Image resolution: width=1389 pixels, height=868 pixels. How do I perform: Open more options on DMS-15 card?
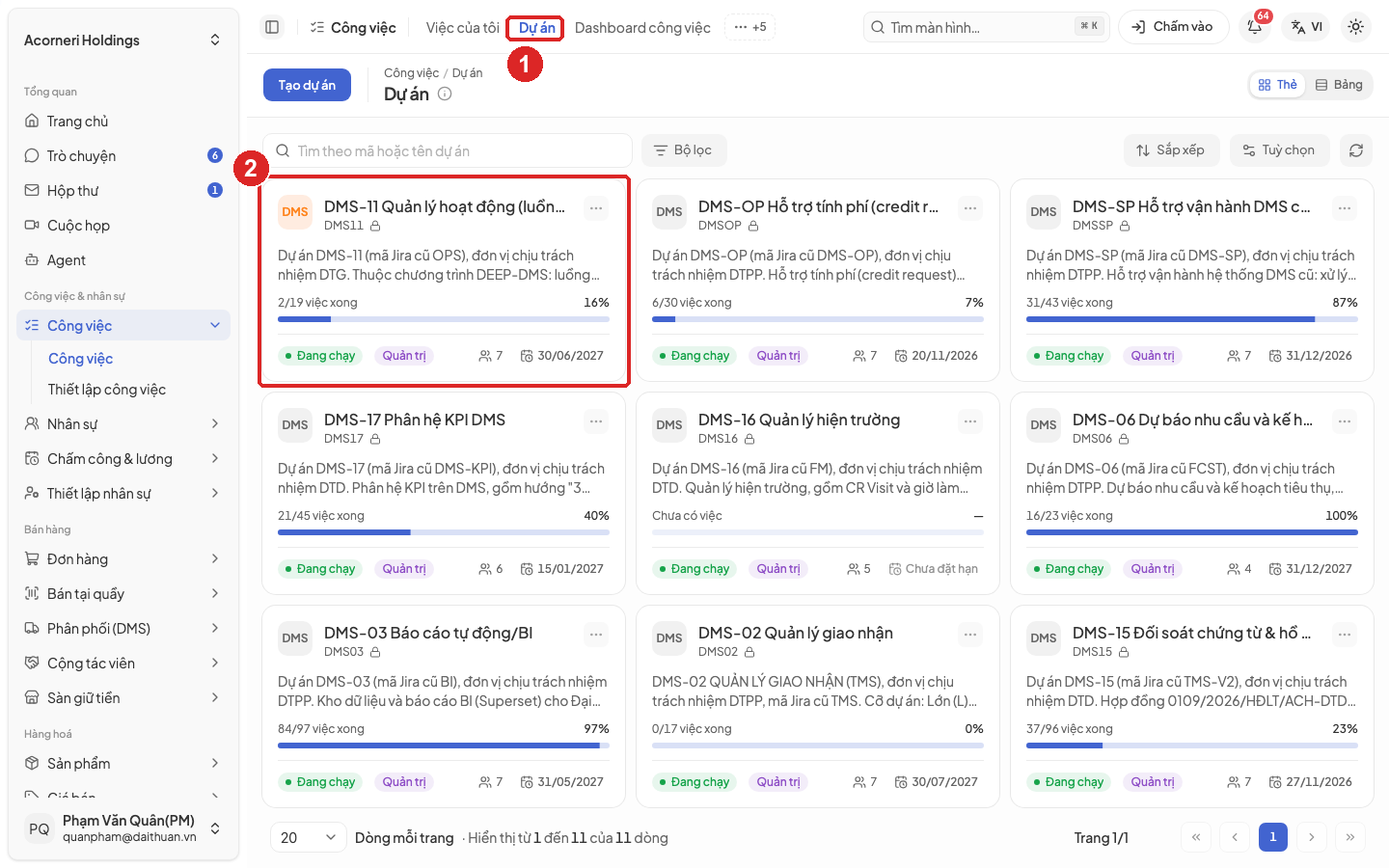[1345, 635]
